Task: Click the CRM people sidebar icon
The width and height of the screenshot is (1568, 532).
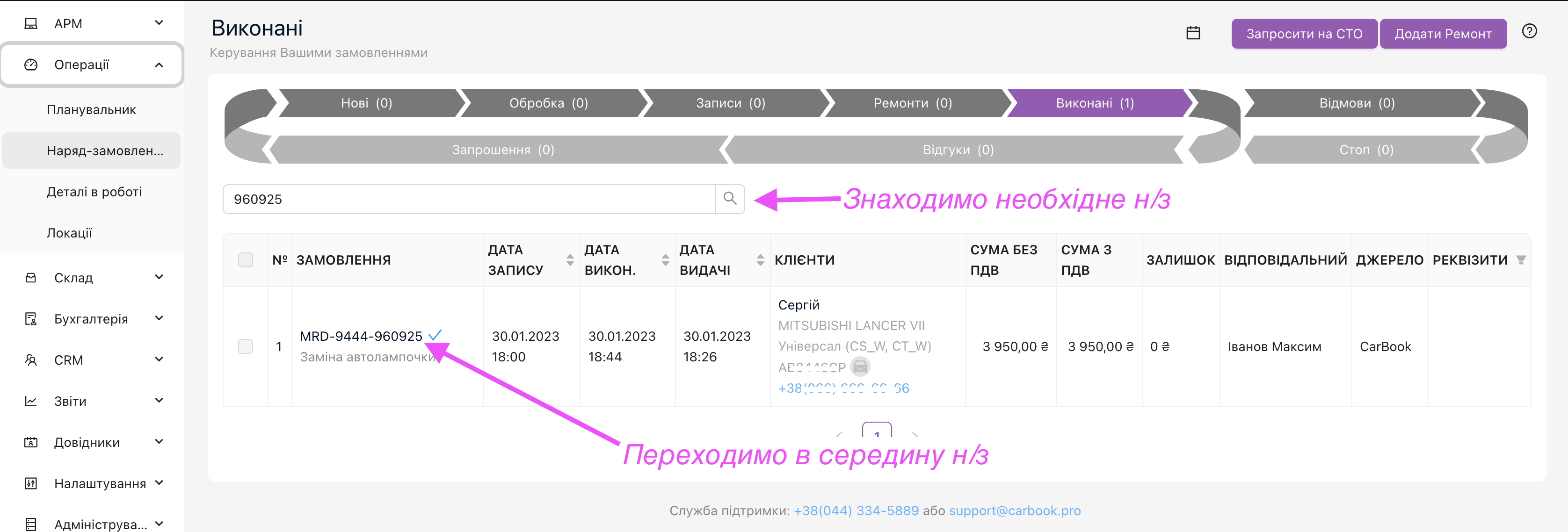Action: point(31,360)
